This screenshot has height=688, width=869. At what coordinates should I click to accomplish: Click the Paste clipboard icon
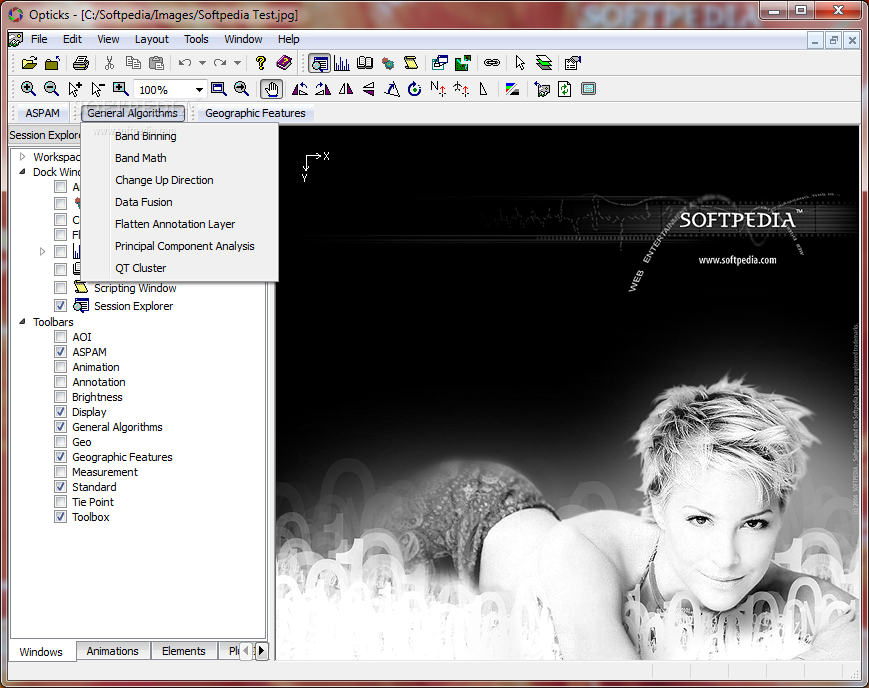(157, 63)
